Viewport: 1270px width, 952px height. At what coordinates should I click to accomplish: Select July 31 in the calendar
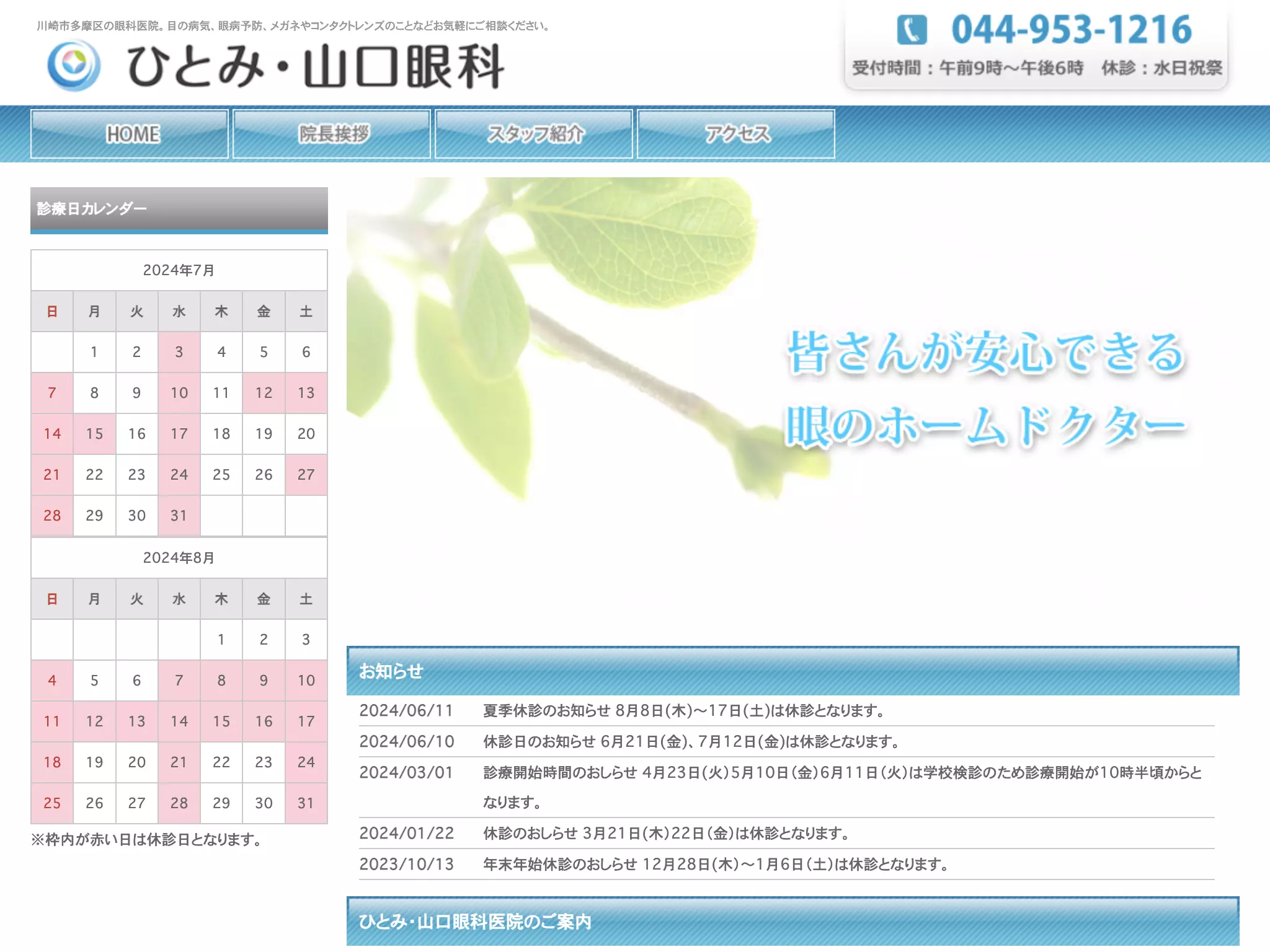[x=179, y=516]
